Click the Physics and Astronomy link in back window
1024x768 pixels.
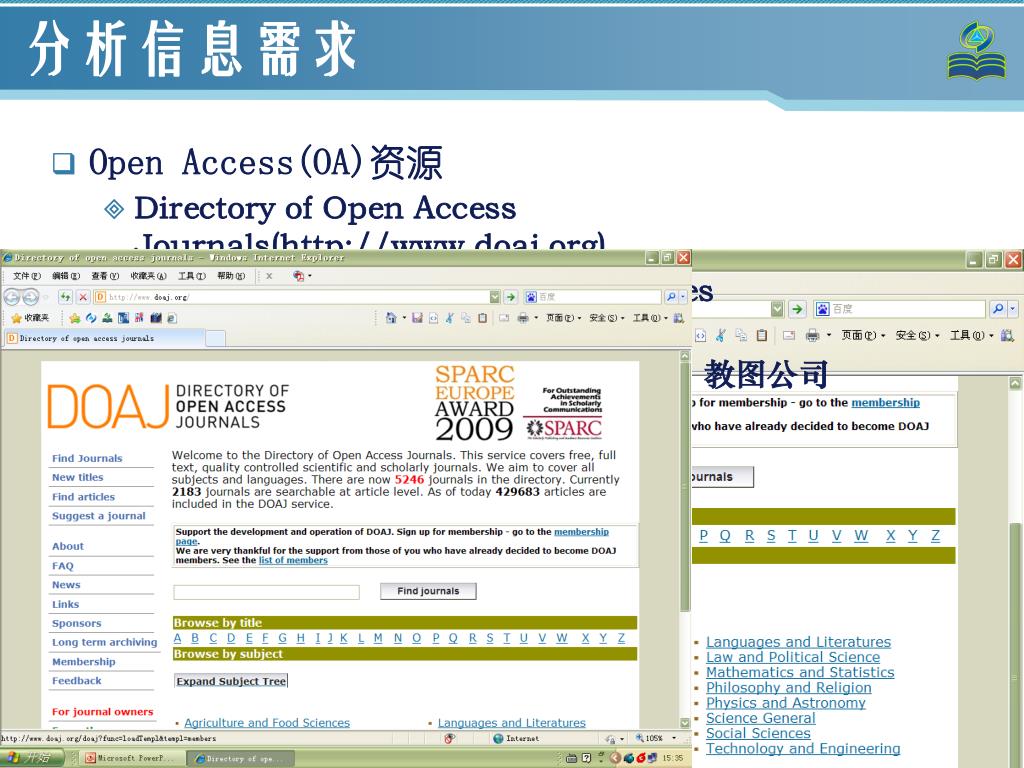click(x=786, y=703)
